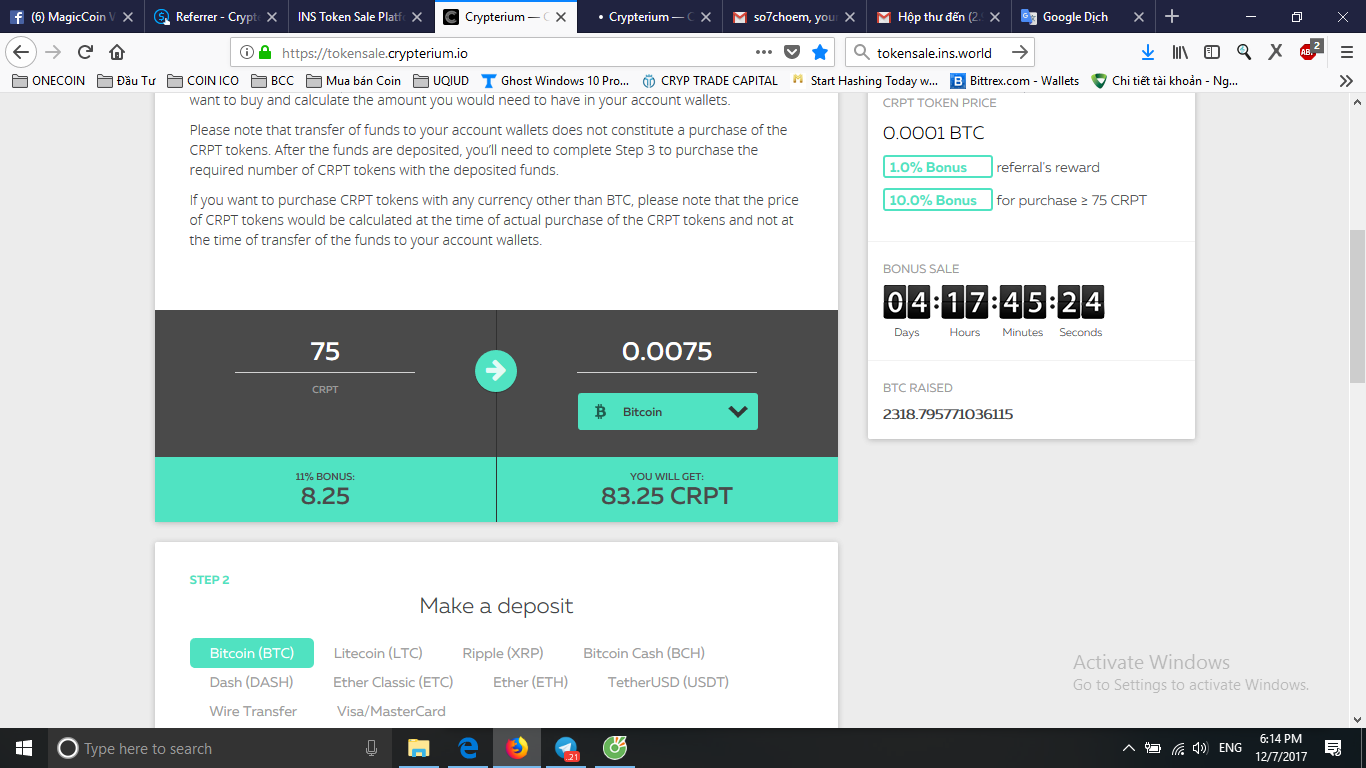The height and width of the screenshot is (768, 1366).
Task: Show the sidebars panel
Action: [x=1212, y=53]
